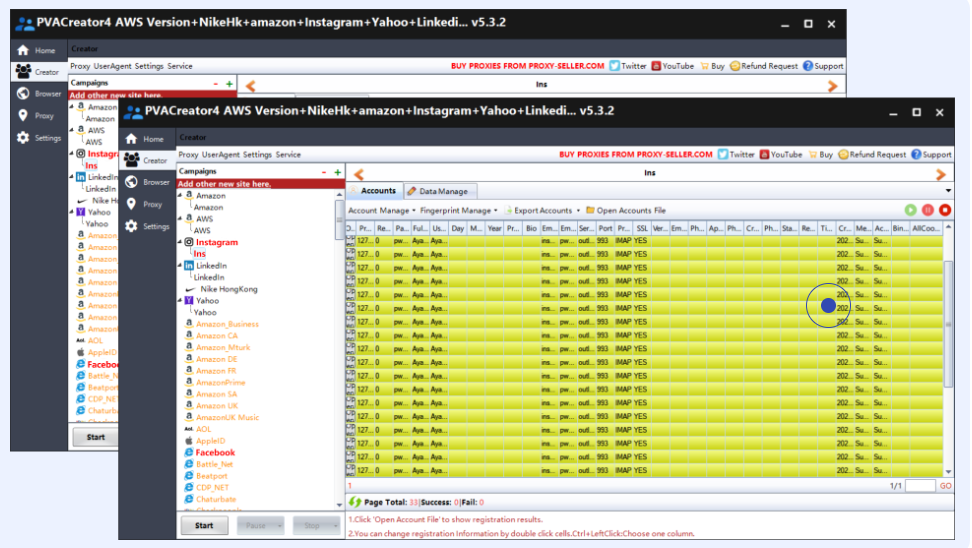Switch to the Accounts tab
Image resolution: width=972 pixels, height=548 pixels.
[x=374, y=191]
